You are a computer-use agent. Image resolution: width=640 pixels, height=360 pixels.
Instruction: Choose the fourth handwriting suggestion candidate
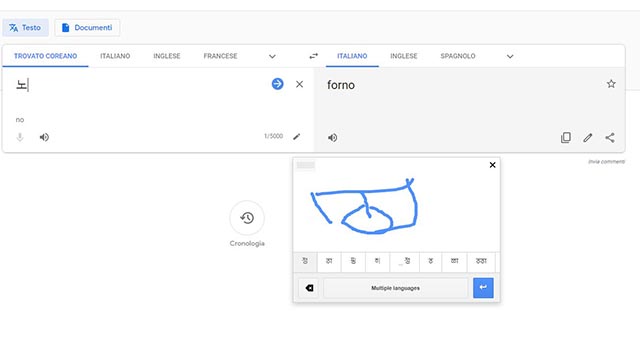pos(377,261)
